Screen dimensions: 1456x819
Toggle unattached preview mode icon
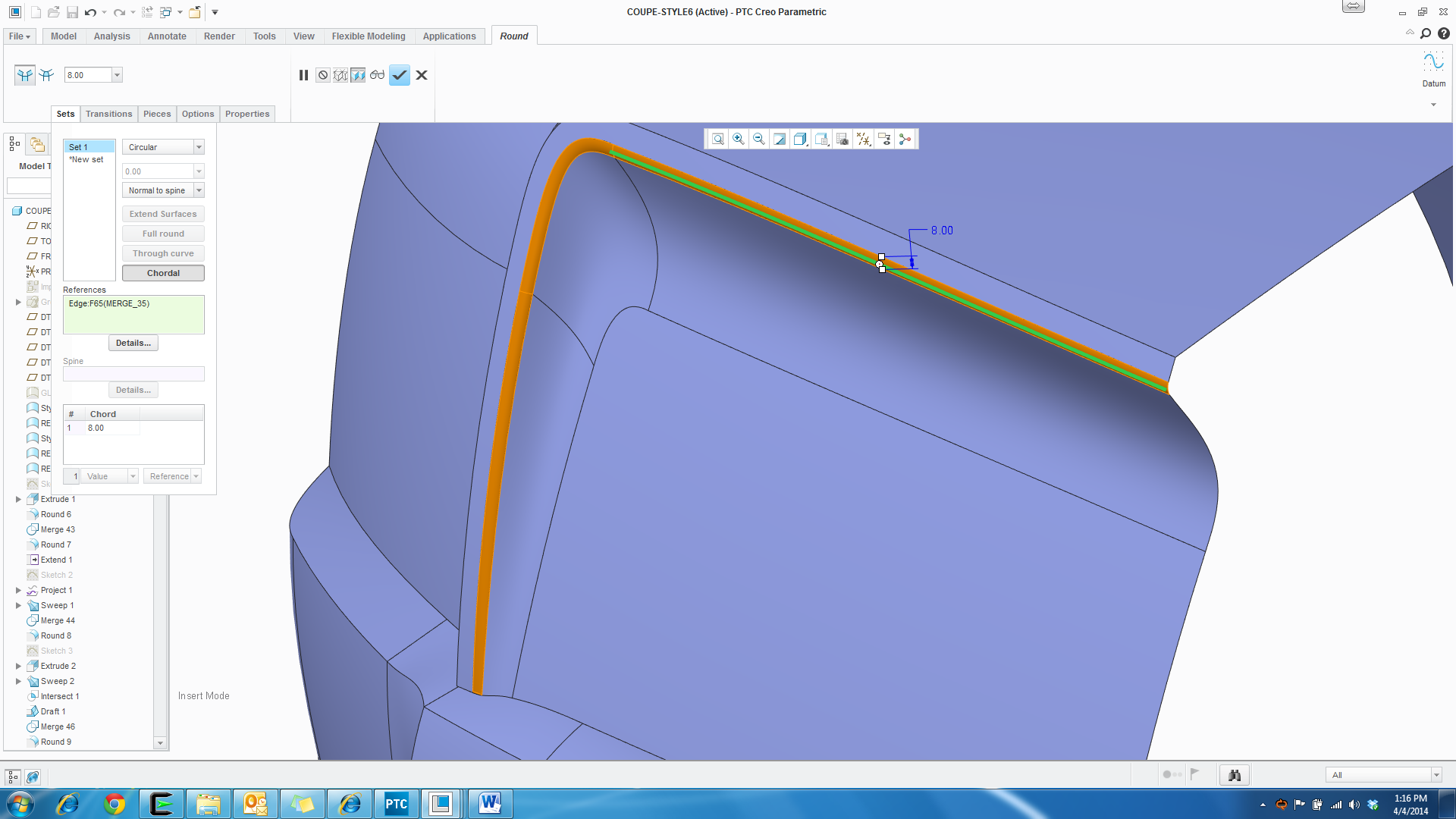coord(340,75)
